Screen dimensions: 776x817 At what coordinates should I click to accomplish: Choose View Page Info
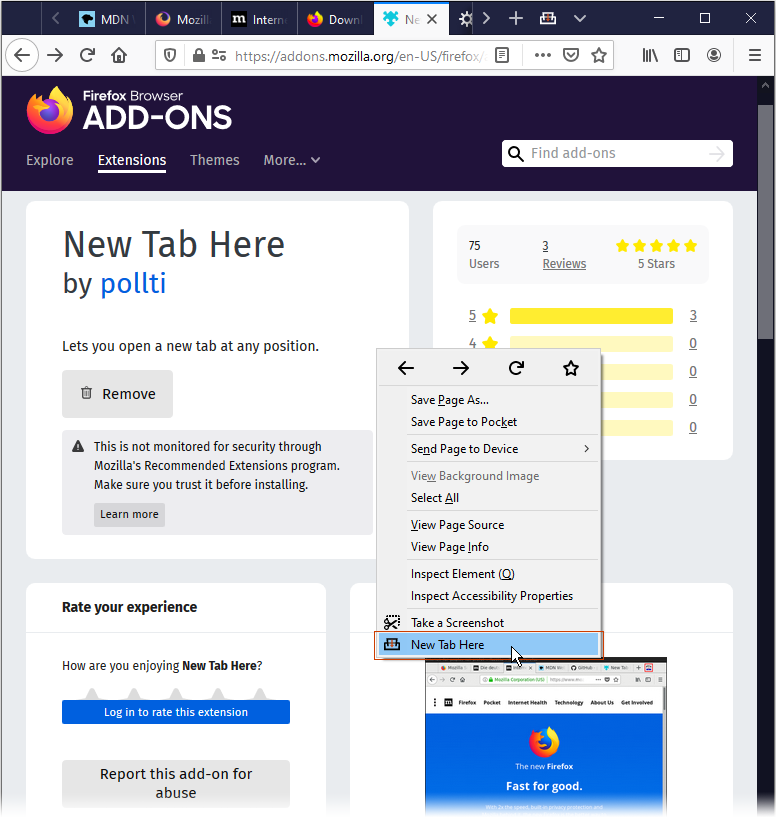(x=488, y=547)
